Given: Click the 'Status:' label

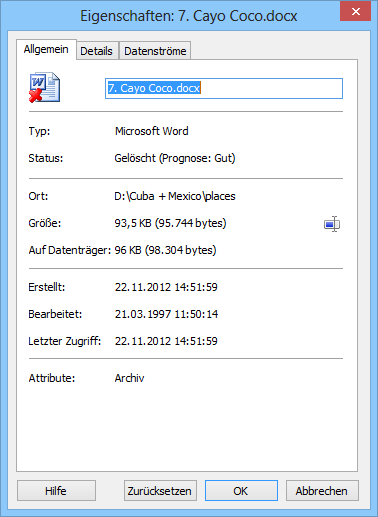Looking at the screenshot, I should pyautogui.click(x=46, y=158).
